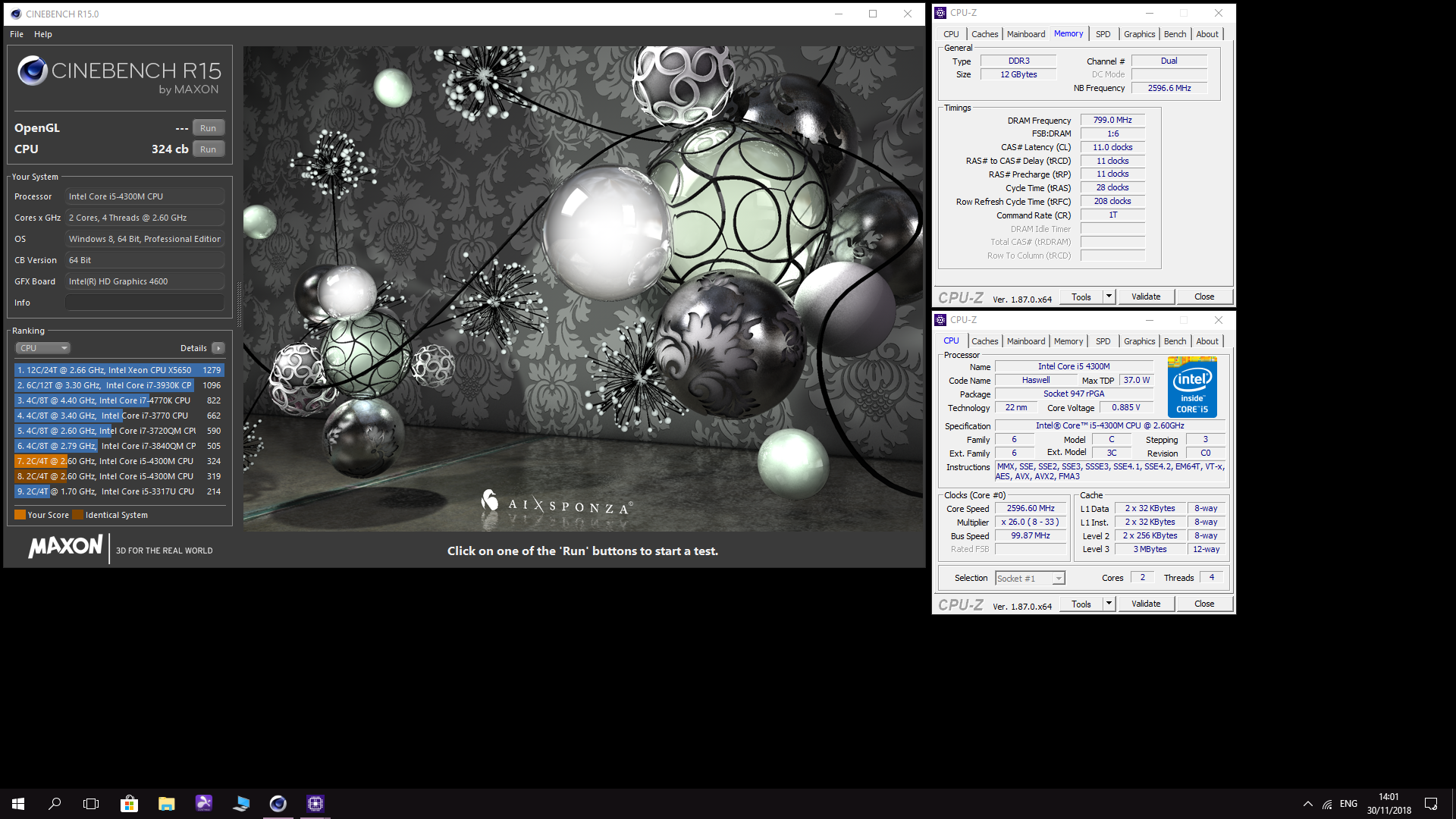Click the Identical System legend swatch
The height and width of the screenshot is (819, 1456).
click(x=77, y=515)
